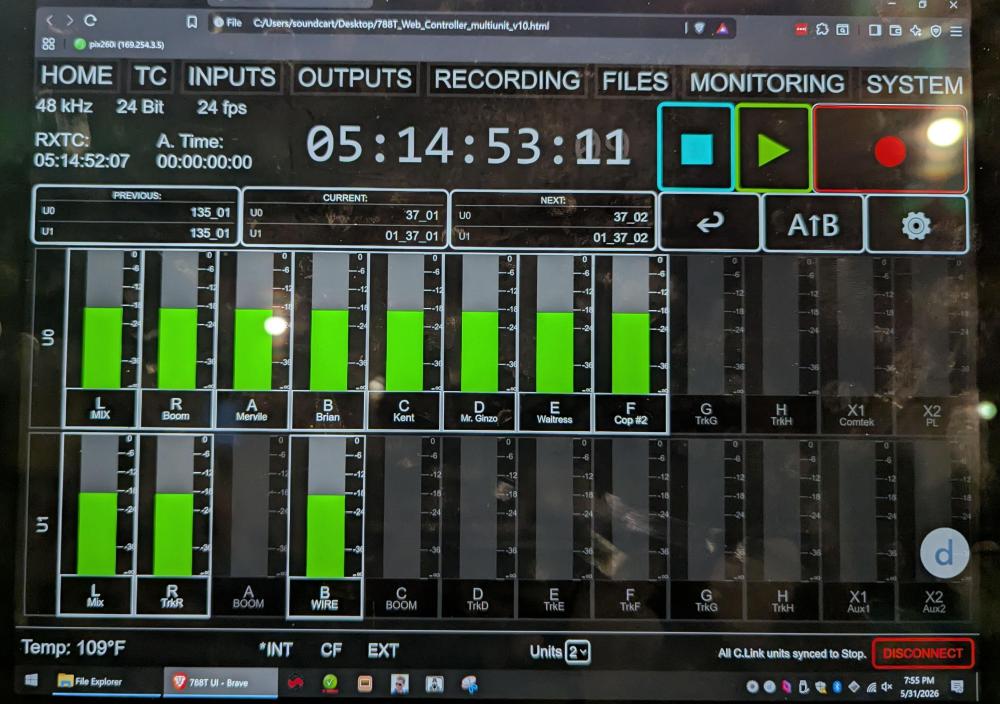Screen dimensions: 1000x704
Task: Toggle U1 track B WIRE
Action: pyautogui.click(x=325, y=598)
